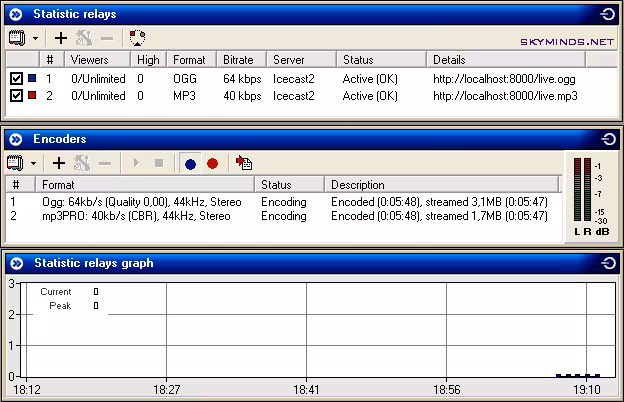Sort relays by Viewers column

[98, 60]
